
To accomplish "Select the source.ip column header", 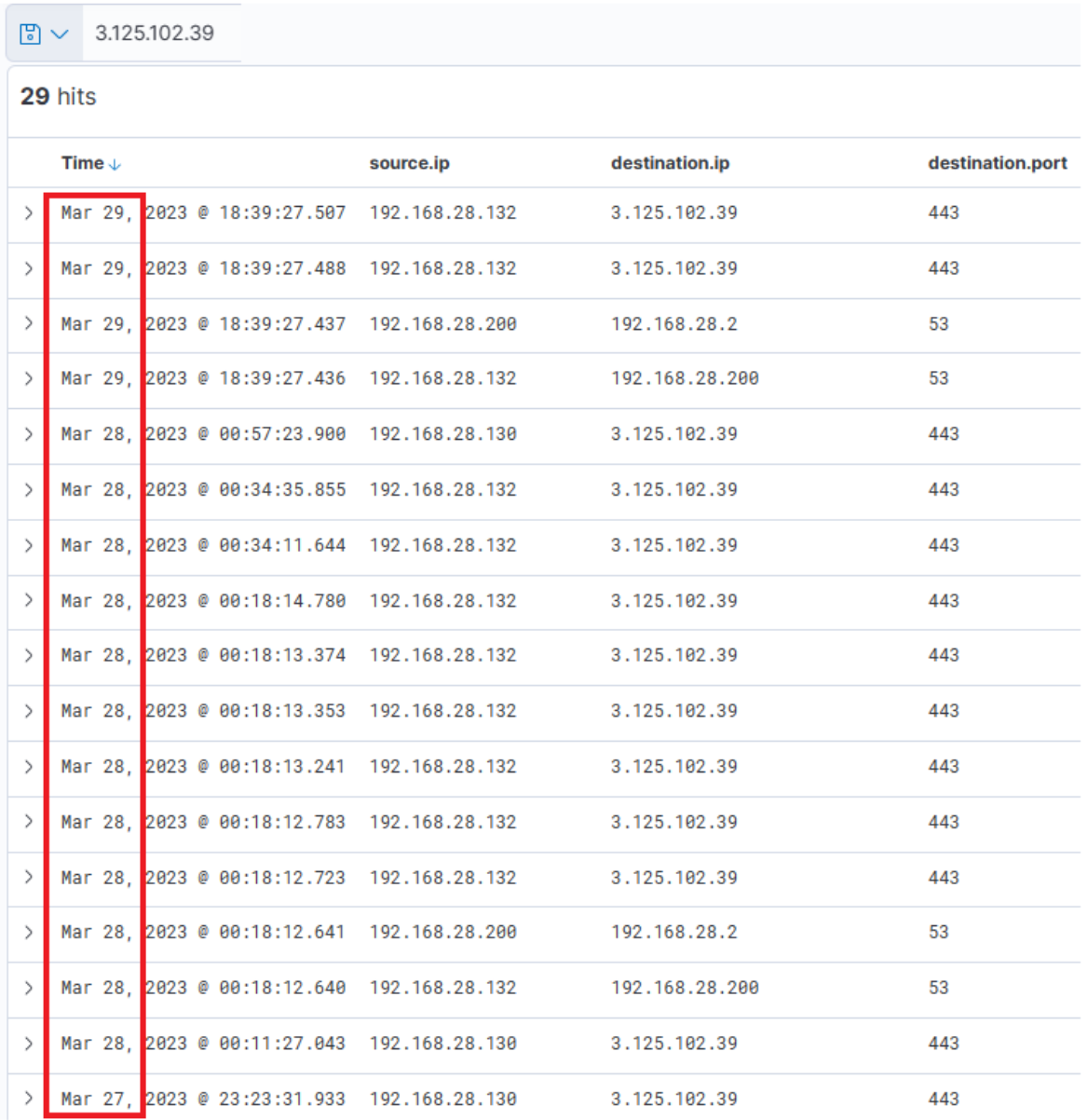I will (x=409, y=163).
